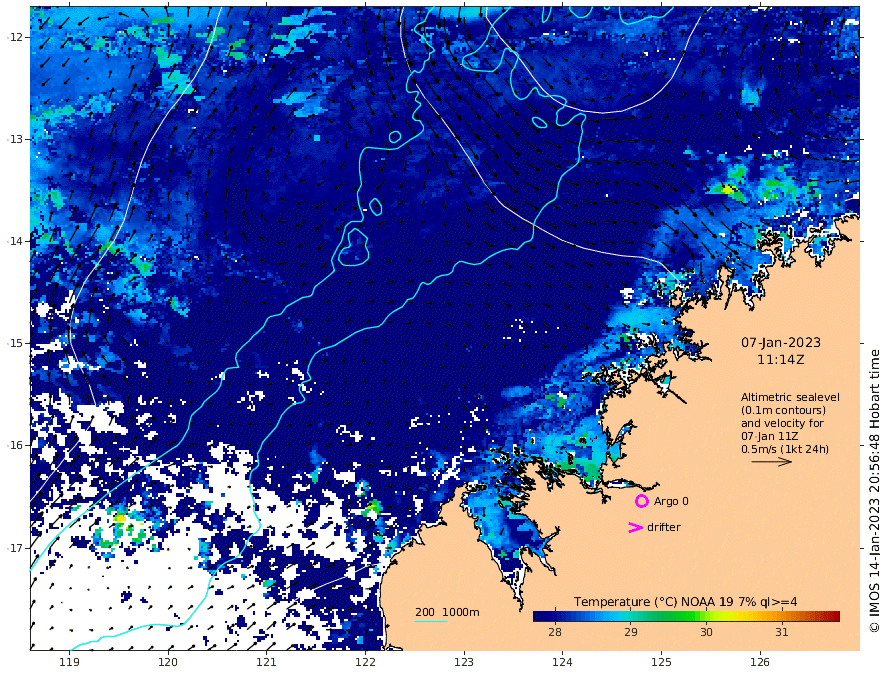Click the magenta Argo 0 circle legend icon
The width and height of the screenshot is (880, 680).
tap(641, 501)
